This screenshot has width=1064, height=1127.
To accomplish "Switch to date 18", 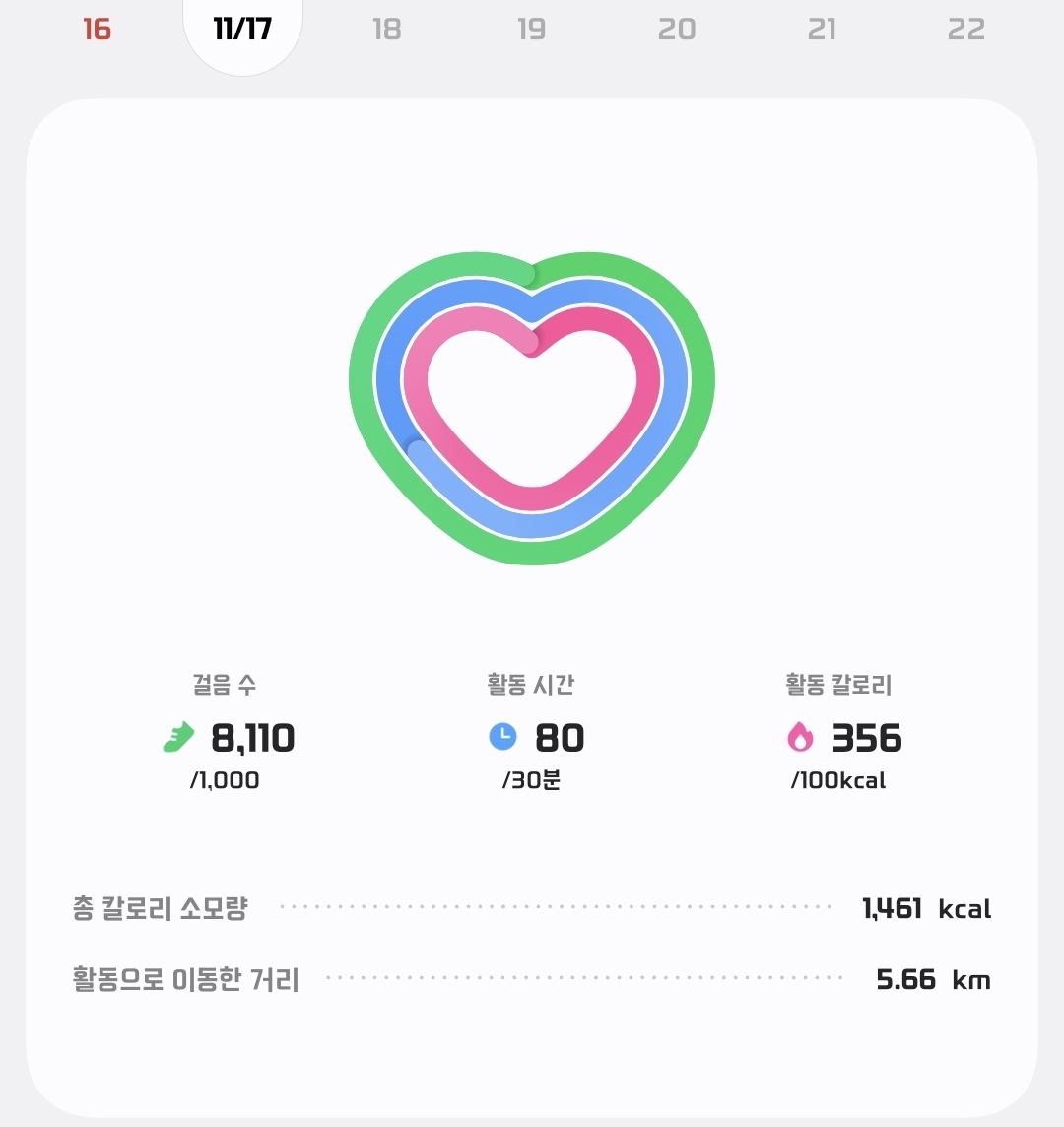I will [387, 30].
